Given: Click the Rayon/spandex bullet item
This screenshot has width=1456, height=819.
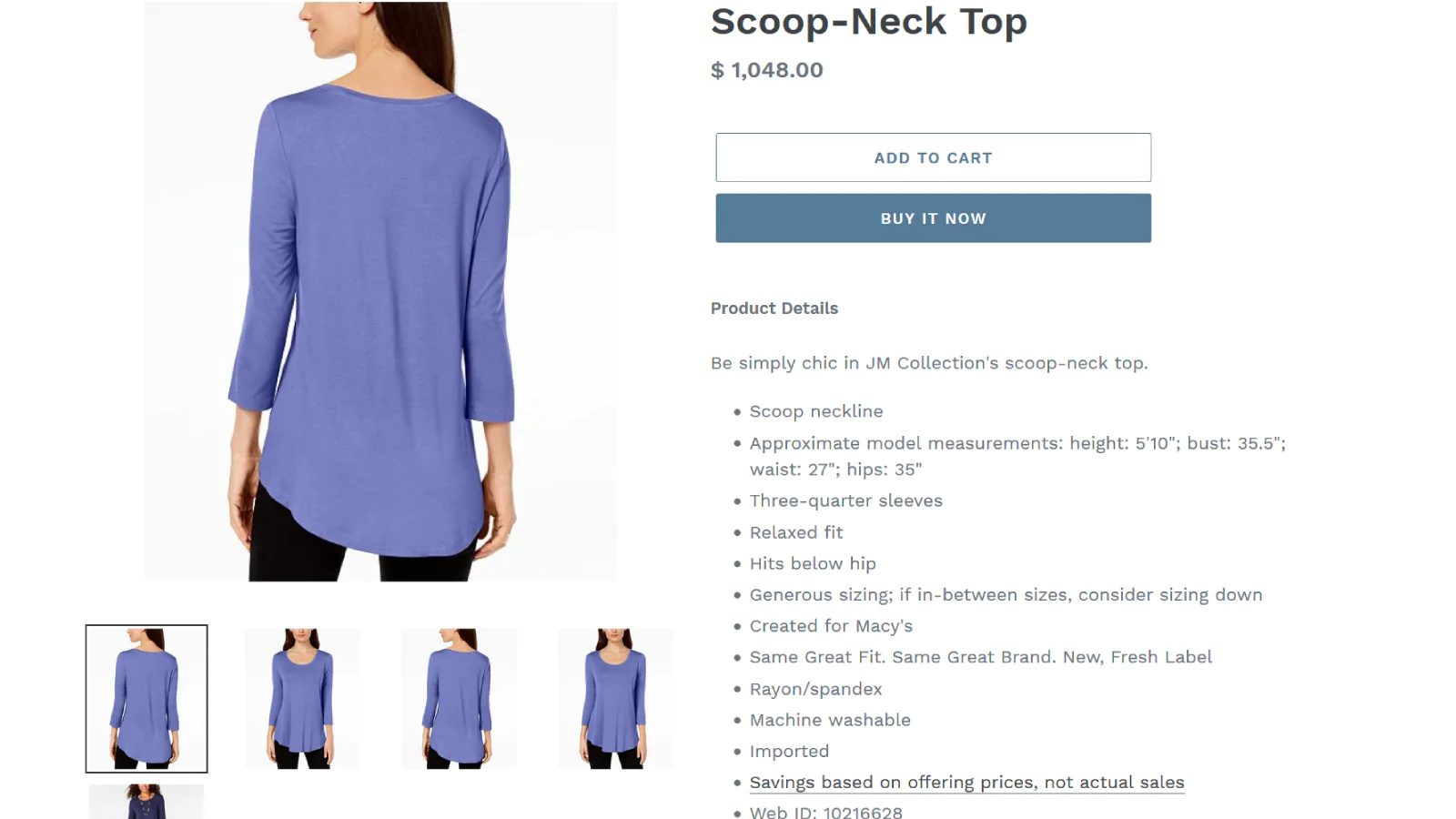Looking at the screenshot, I should 816,689.
